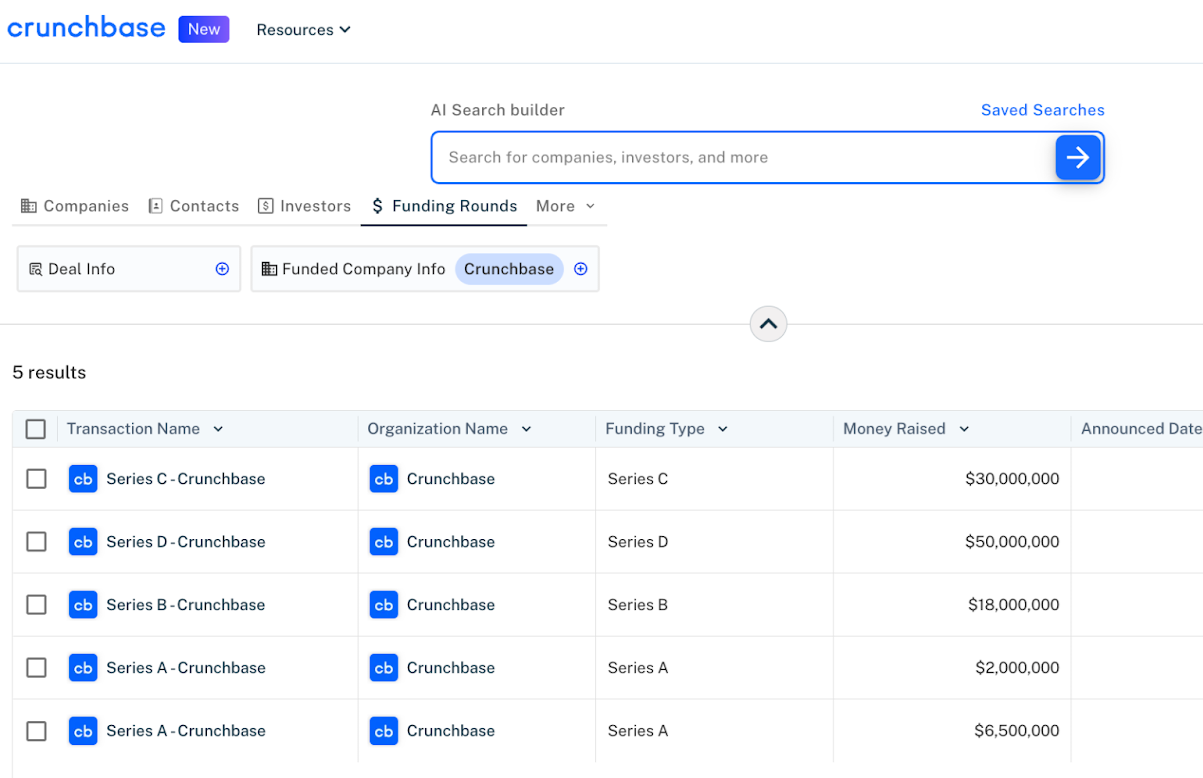Viewport: 1203px width, 778px height.
Task: Open the Deal Info filter box
Action: point(129,269)
